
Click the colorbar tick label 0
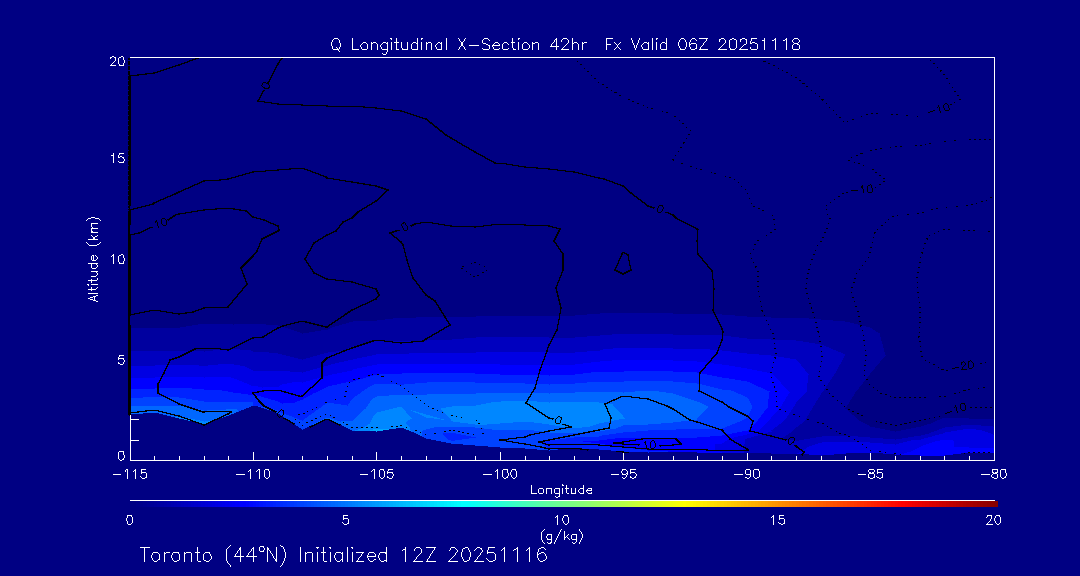(x=130, y=520)
